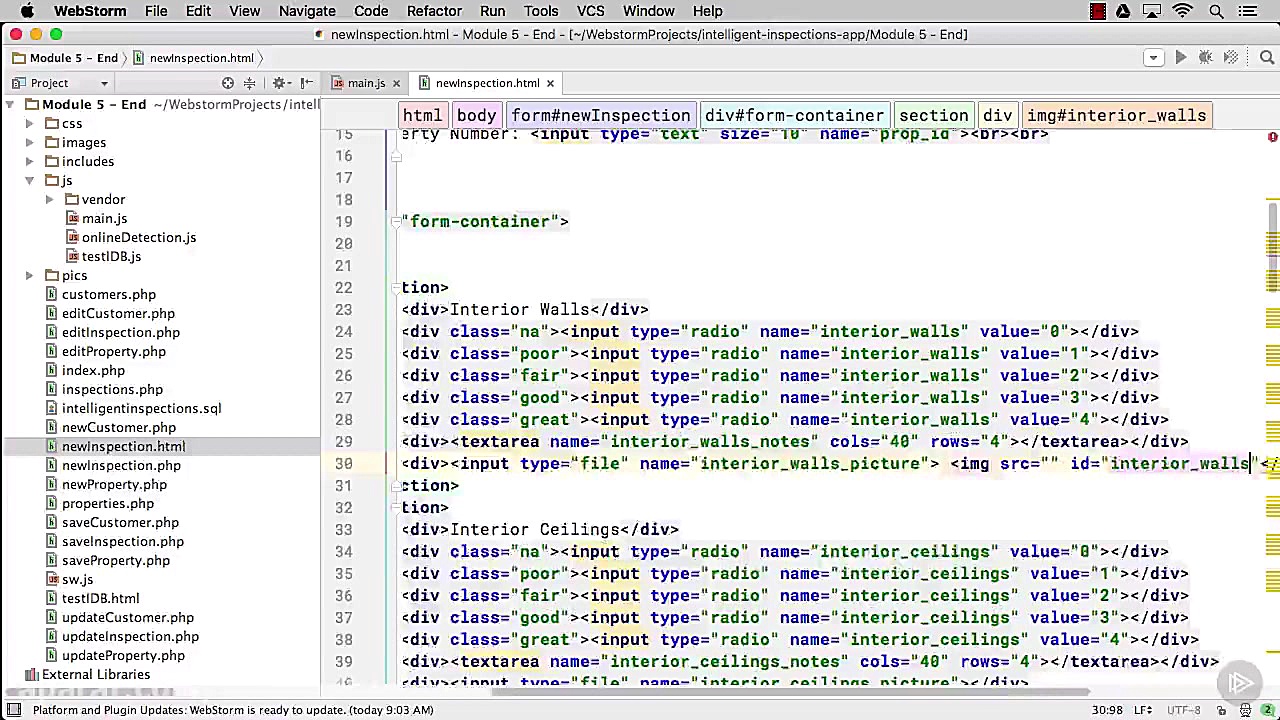This screenshot has width=1280, height=720.
Task: Click the Debug bug icon
Action: pyautogui.click(x=1206, y=58)
